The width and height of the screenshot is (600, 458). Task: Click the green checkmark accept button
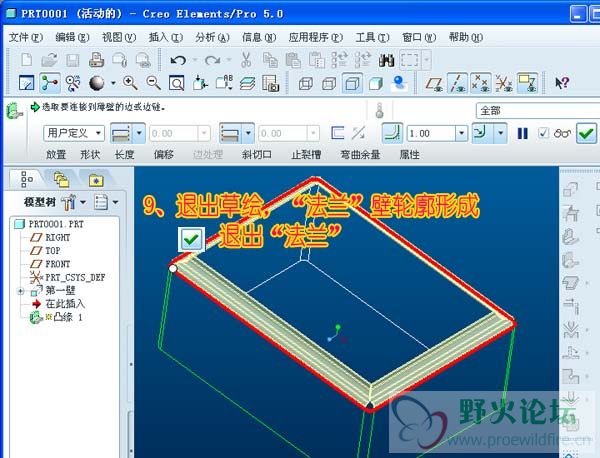tap(586, 133)
